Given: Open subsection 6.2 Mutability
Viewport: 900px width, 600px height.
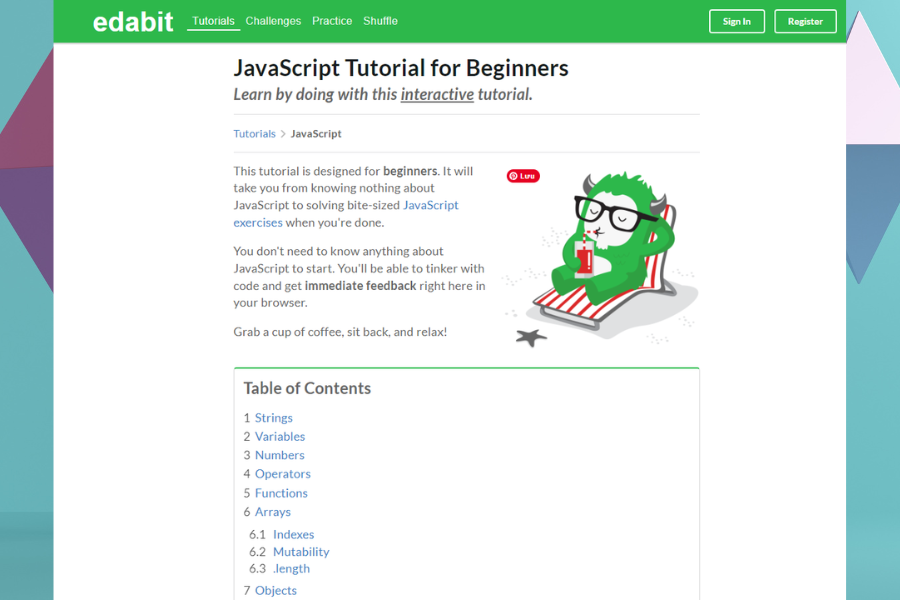Looking at the screenshot, I should (x=301, y=552).
